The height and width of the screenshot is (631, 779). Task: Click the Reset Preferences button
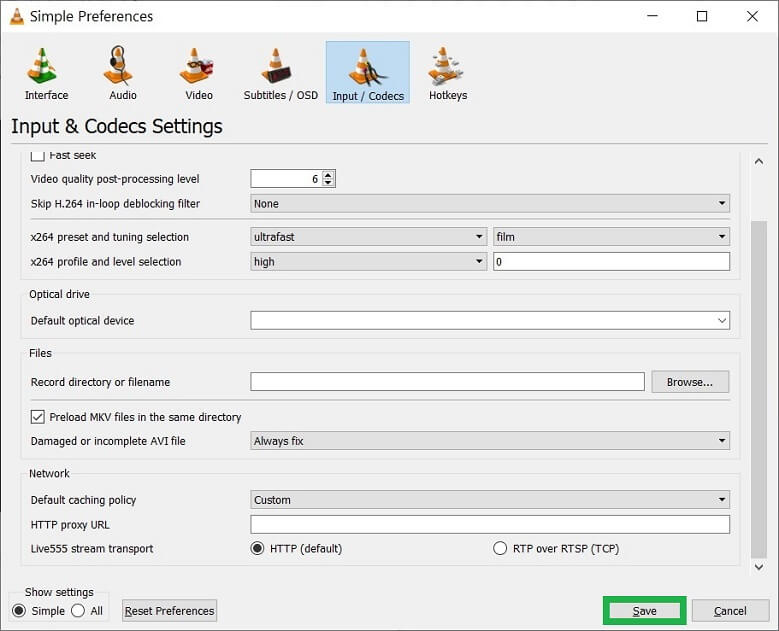pos(169,611)
